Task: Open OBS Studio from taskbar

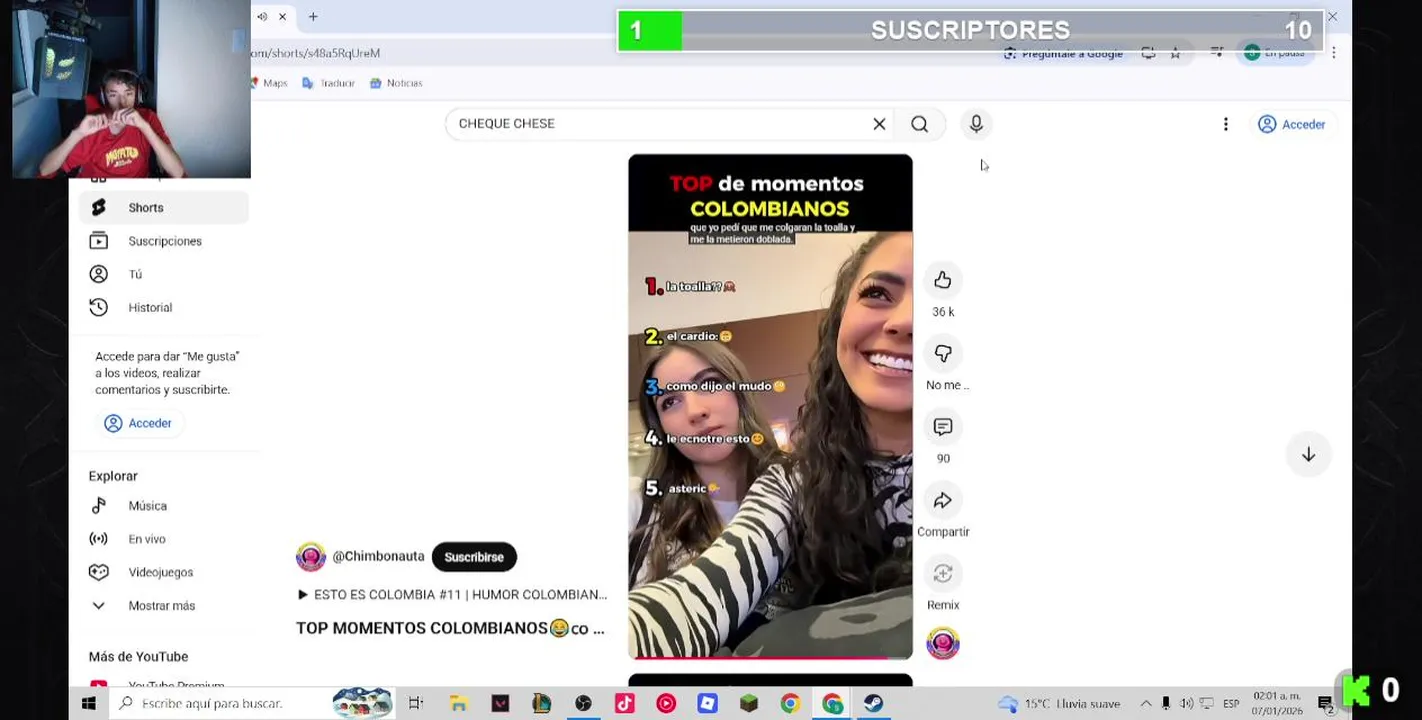Action: [583, 704]
